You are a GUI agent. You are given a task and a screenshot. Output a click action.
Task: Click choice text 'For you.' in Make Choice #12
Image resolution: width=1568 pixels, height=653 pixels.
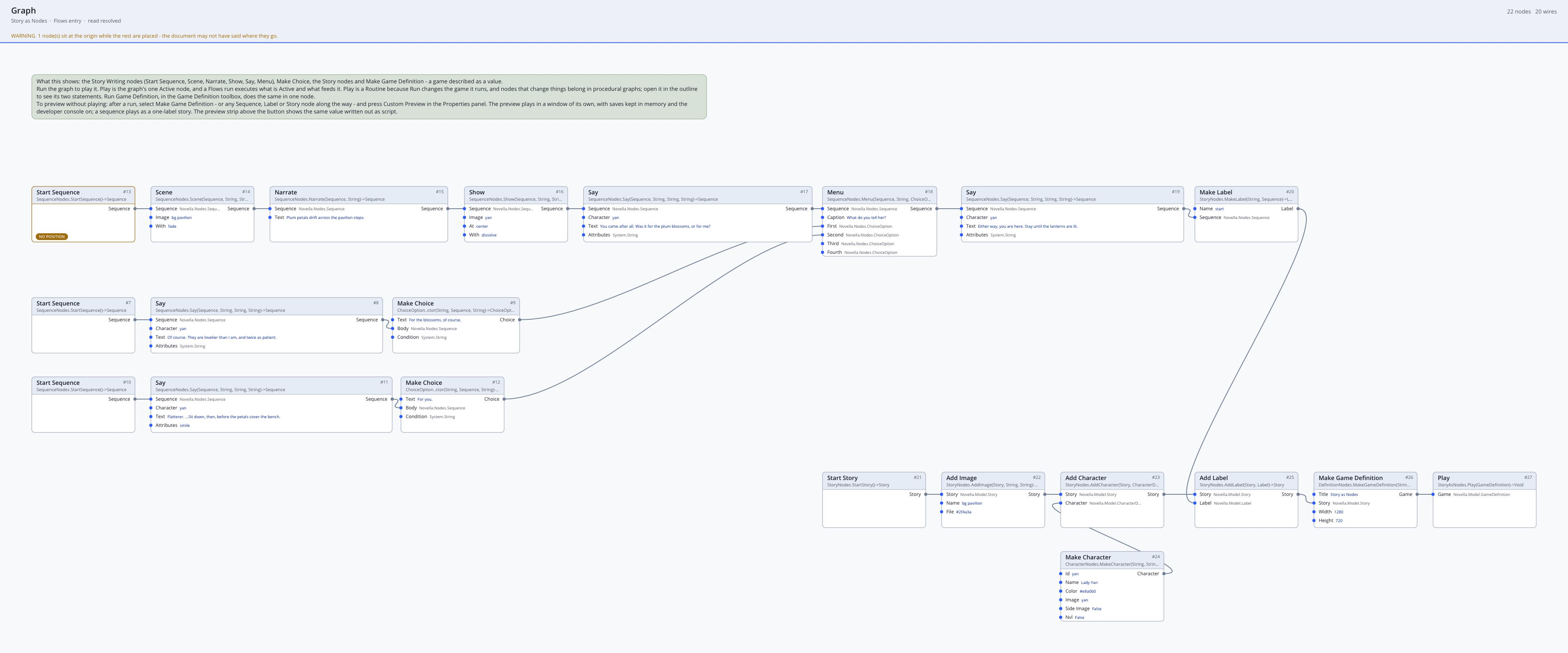point(424,400)
